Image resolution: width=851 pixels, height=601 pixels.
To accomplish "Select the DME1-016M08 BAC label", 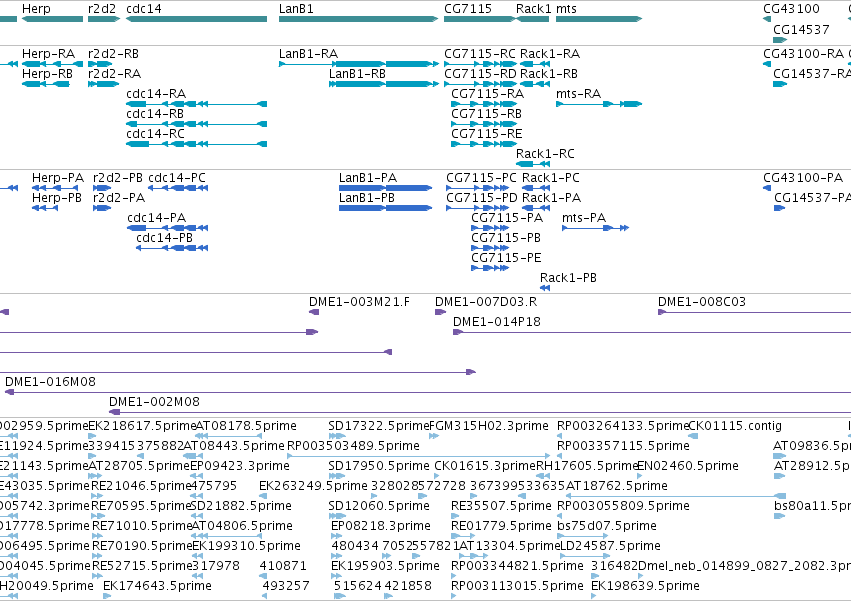I will (50, 382).
